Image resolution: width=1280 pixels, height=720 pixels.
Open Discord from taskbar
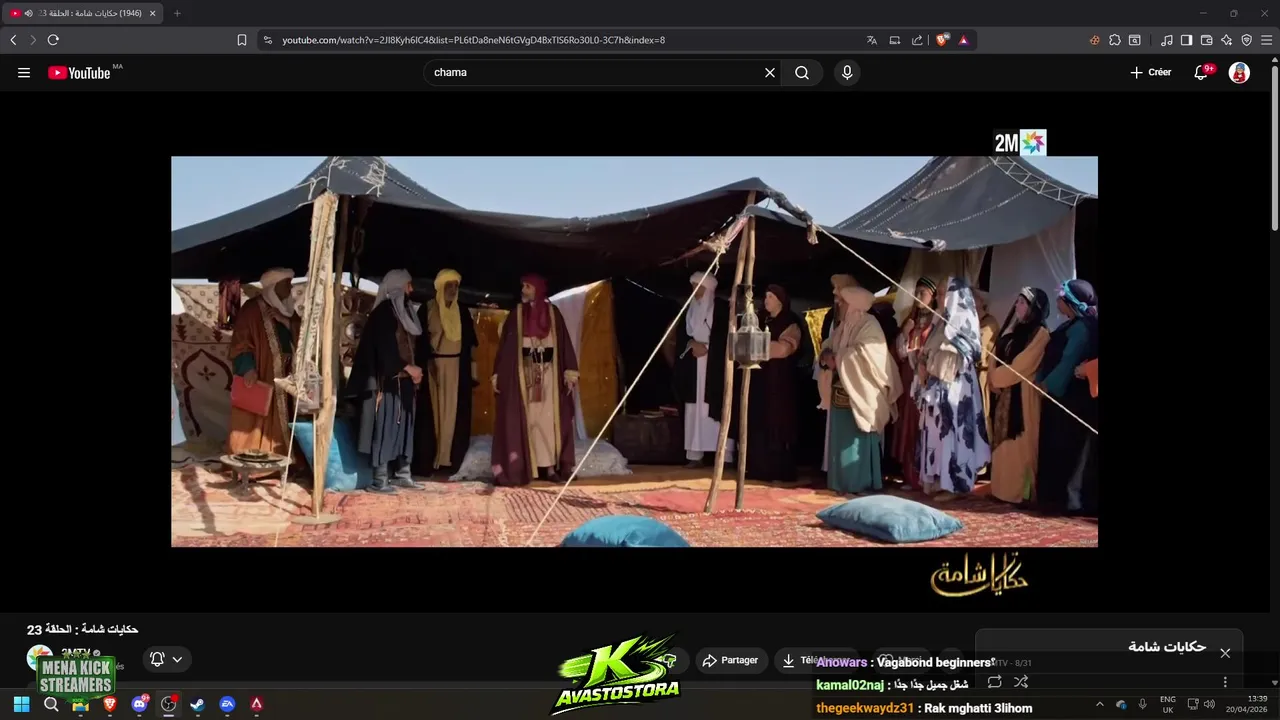[x=140, y=704]
